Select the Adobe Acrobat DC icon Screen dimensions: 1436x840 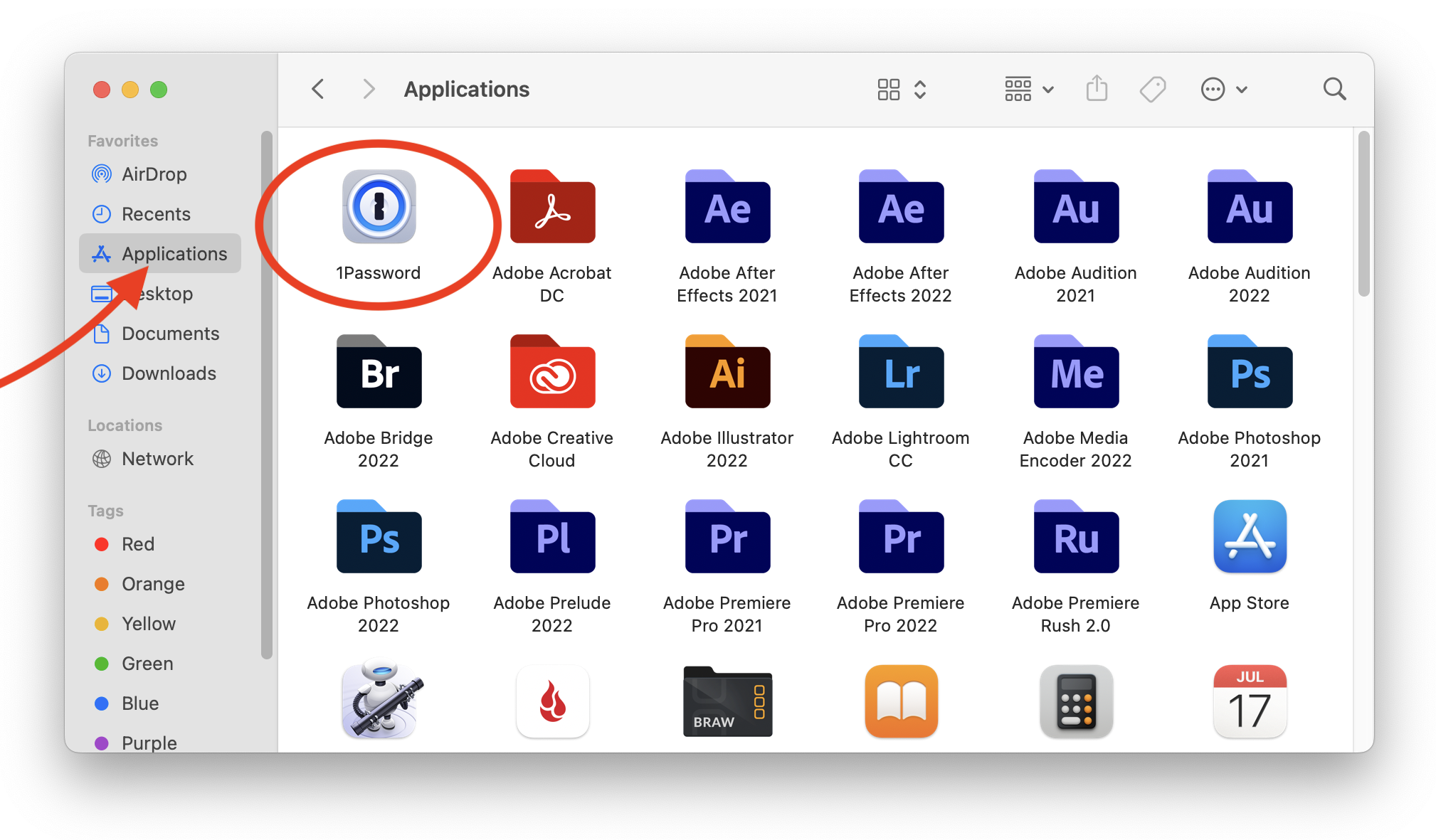552,207
